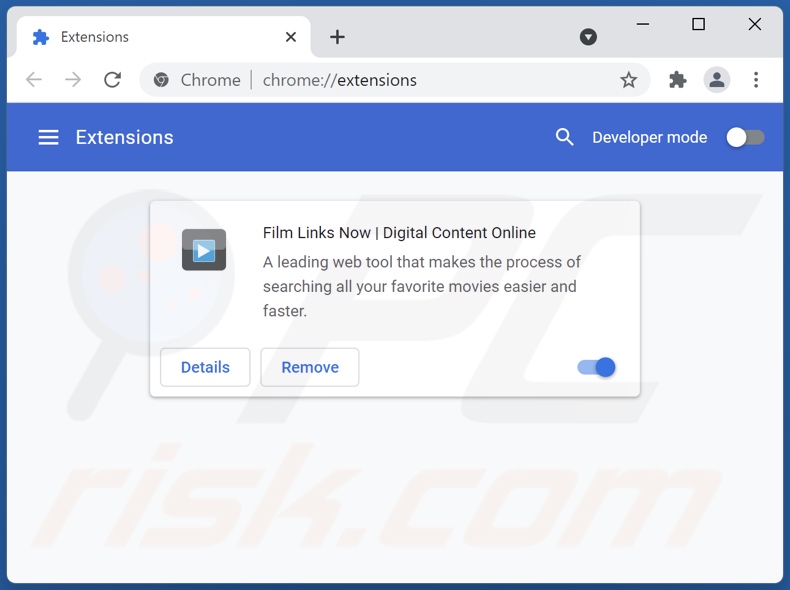Open the Extensions hamburger main menu

click(x=48, y=137)
